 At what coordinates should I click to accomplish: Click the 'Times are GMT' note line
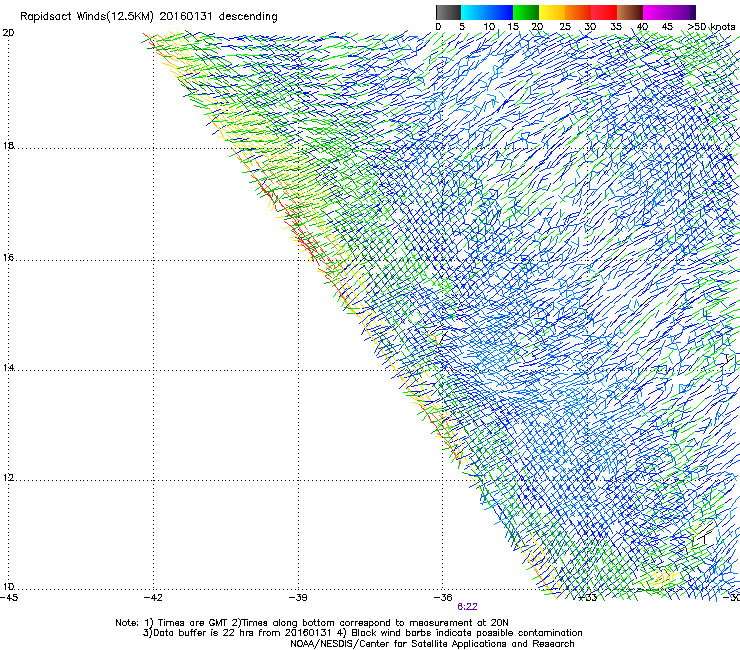point(311,623)
